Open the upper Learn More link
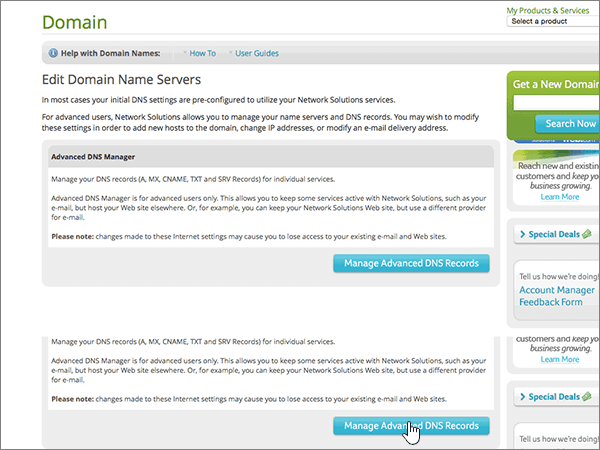 (560, 197)
